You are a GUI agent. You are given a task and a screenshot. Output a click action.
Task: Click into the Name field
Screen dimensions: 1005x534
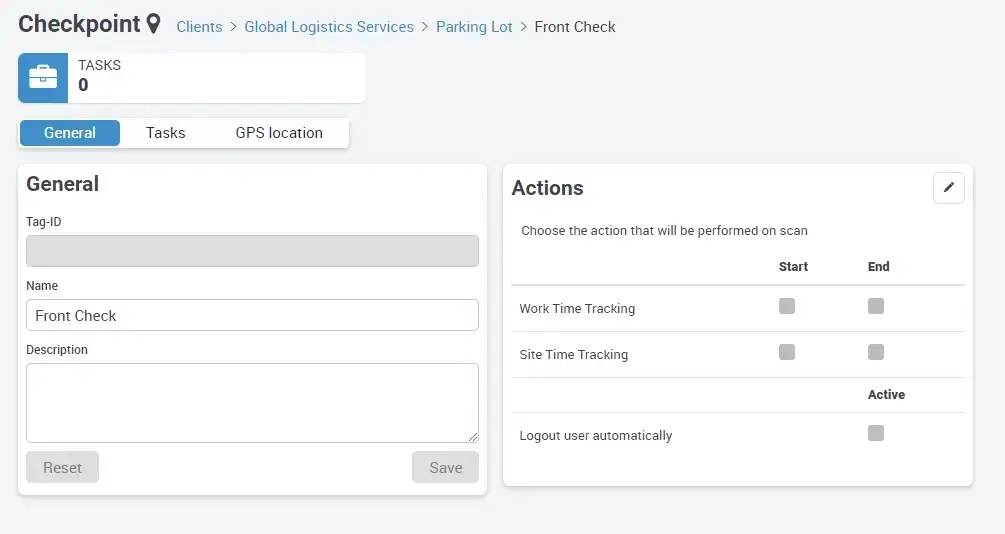pyautogui.click(x=252, y=315)
